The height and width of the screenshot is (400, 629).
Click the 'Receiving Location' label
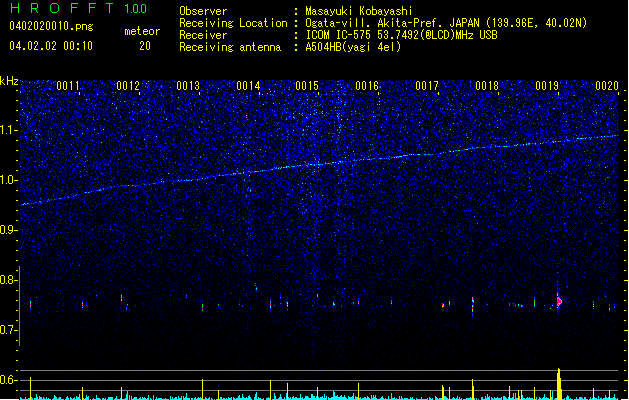(233, 23)
